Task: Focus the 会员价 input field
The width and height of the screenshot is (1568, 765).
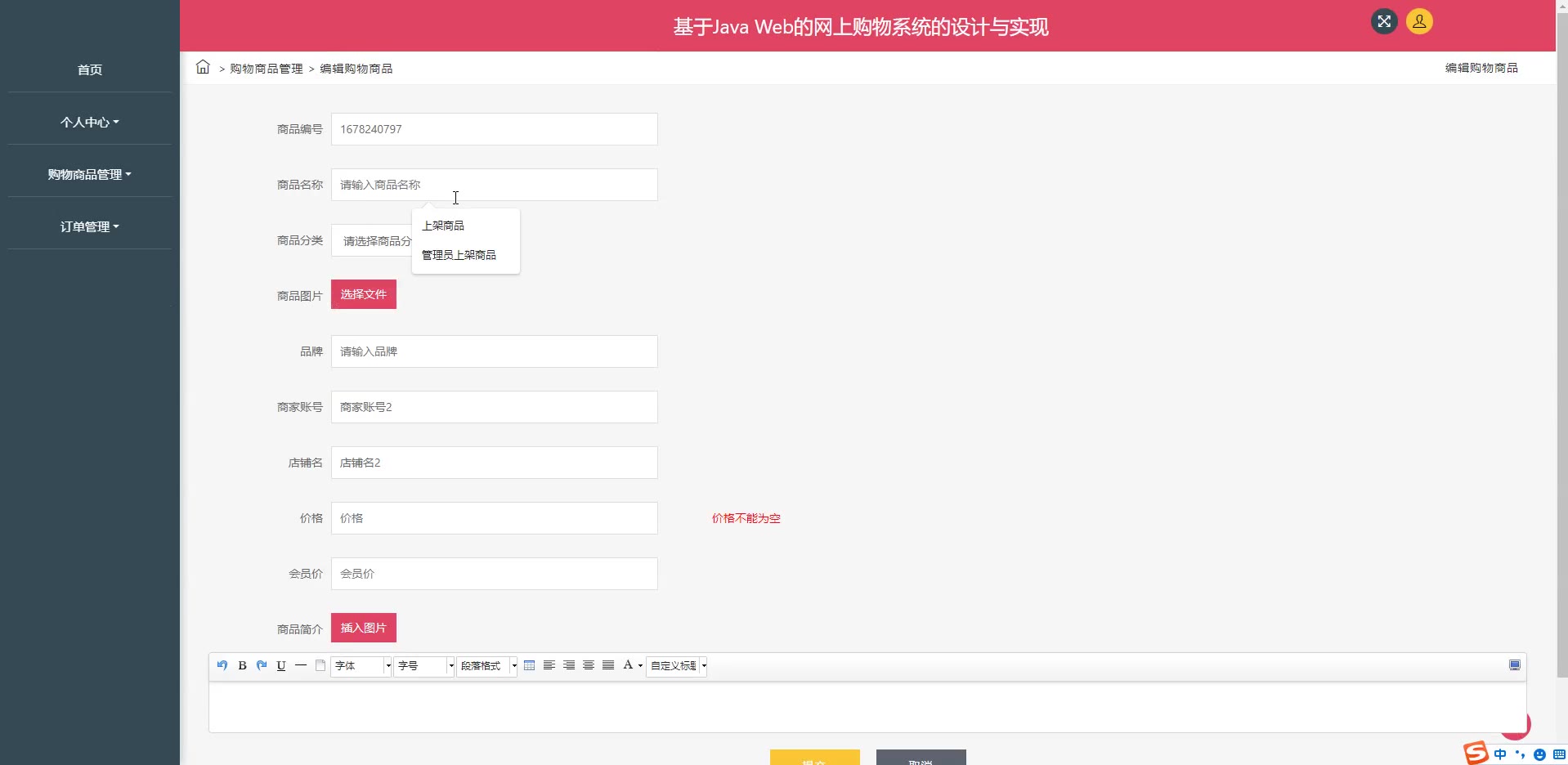Action: pos(495,574)
